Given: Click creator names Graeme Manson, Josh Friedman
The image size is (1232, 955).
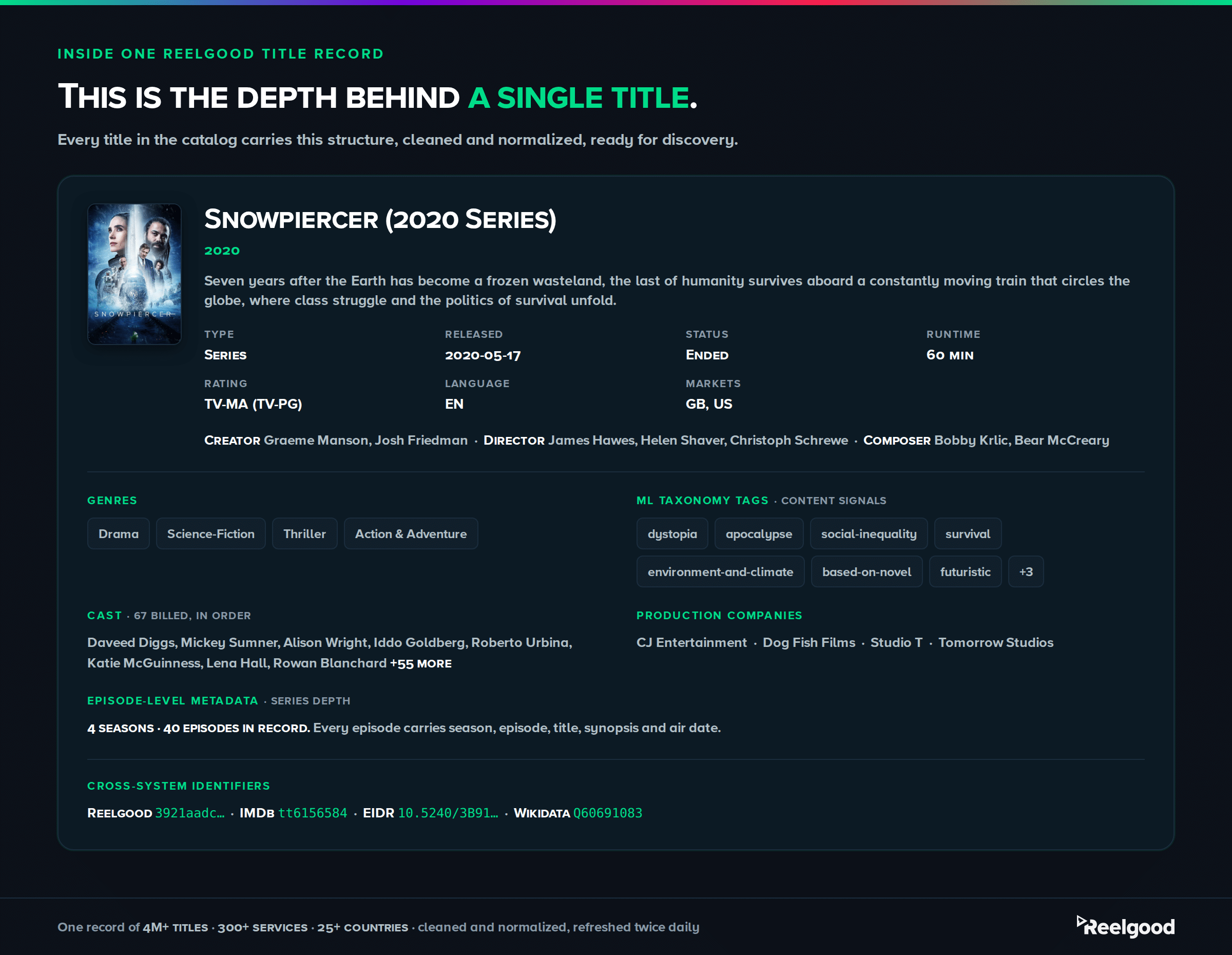Looking at the screenshot, I should tap(365, 440).
